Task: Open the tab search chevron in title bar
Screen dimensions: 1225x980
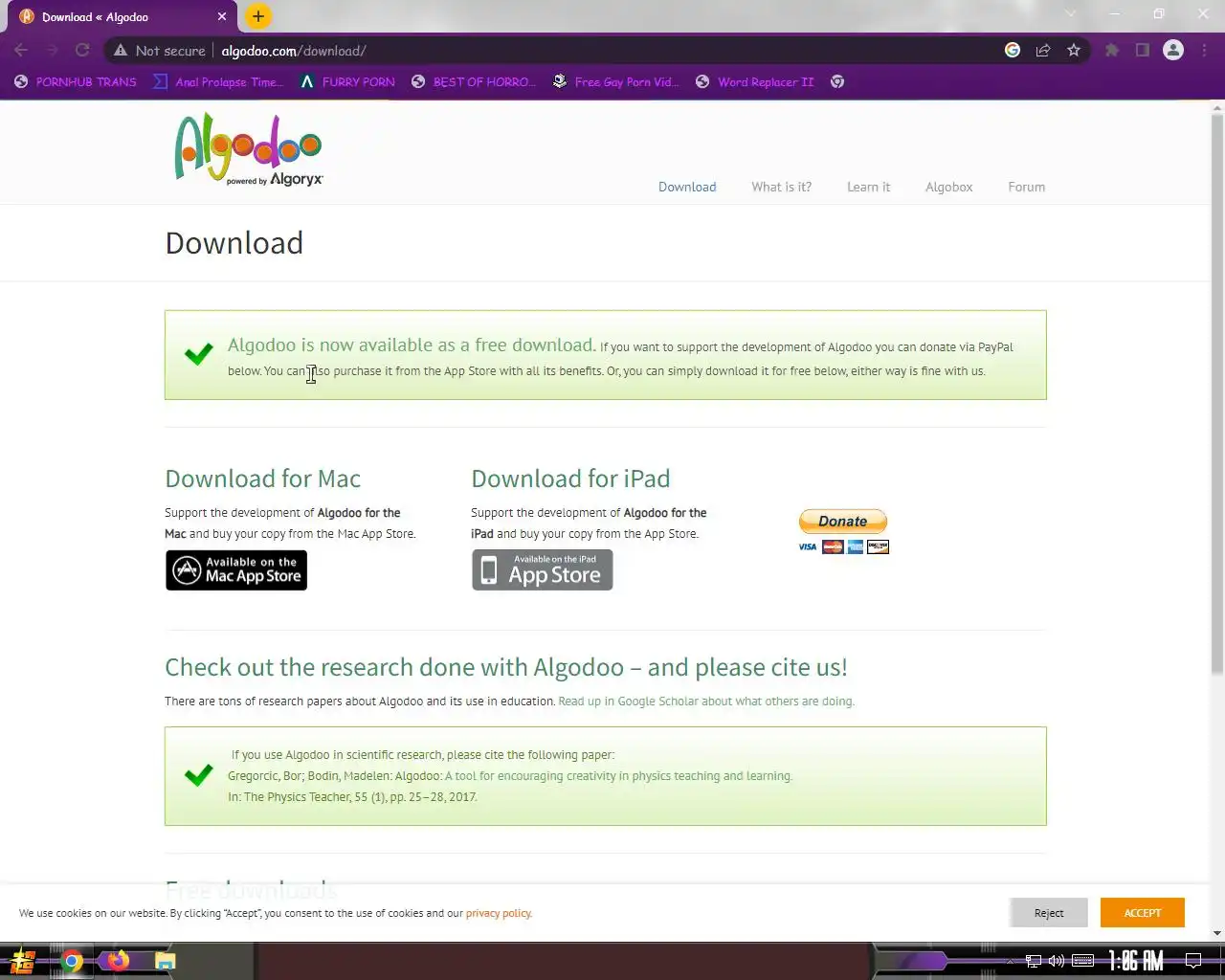Action: tap(1071, 13)
